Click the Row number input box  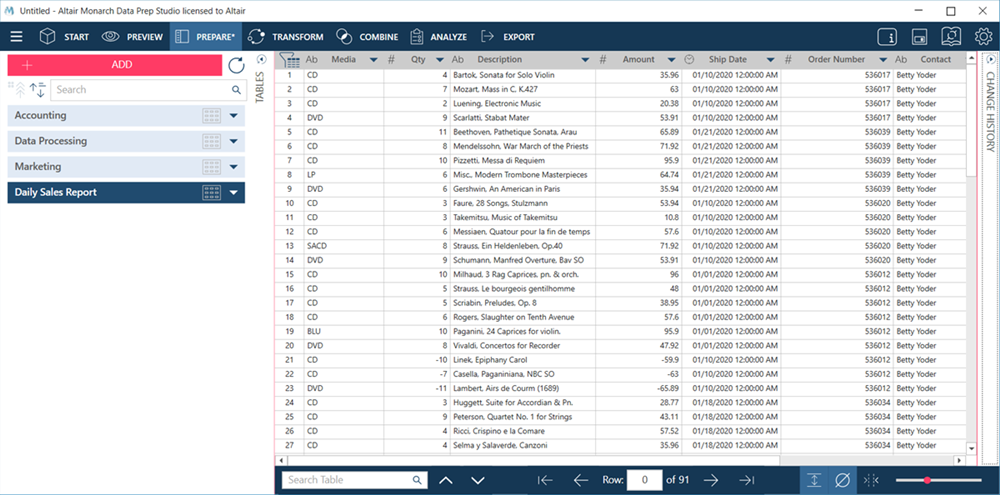coord(644,480)
